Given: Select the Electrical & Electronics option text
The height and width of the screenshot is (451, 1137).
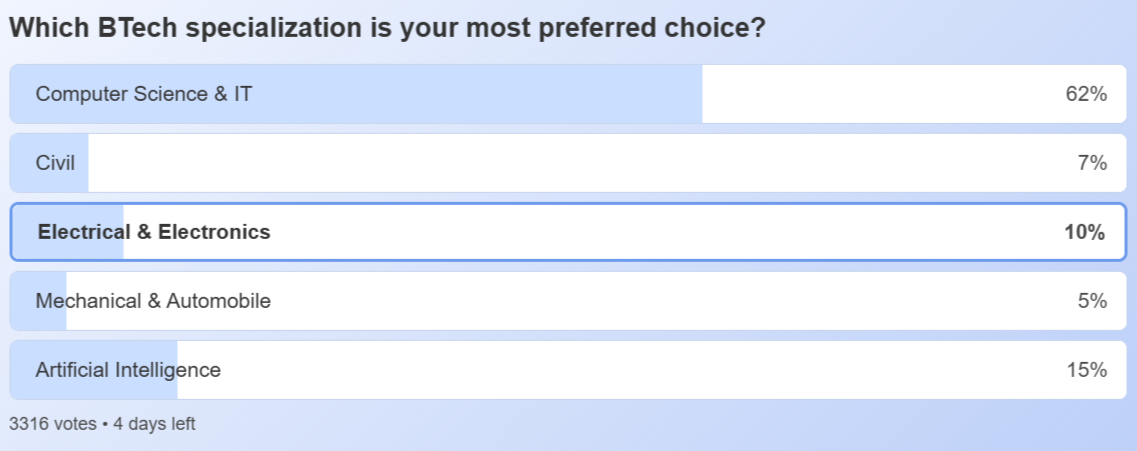Looking at the screenshot, I should click(154, 232).
